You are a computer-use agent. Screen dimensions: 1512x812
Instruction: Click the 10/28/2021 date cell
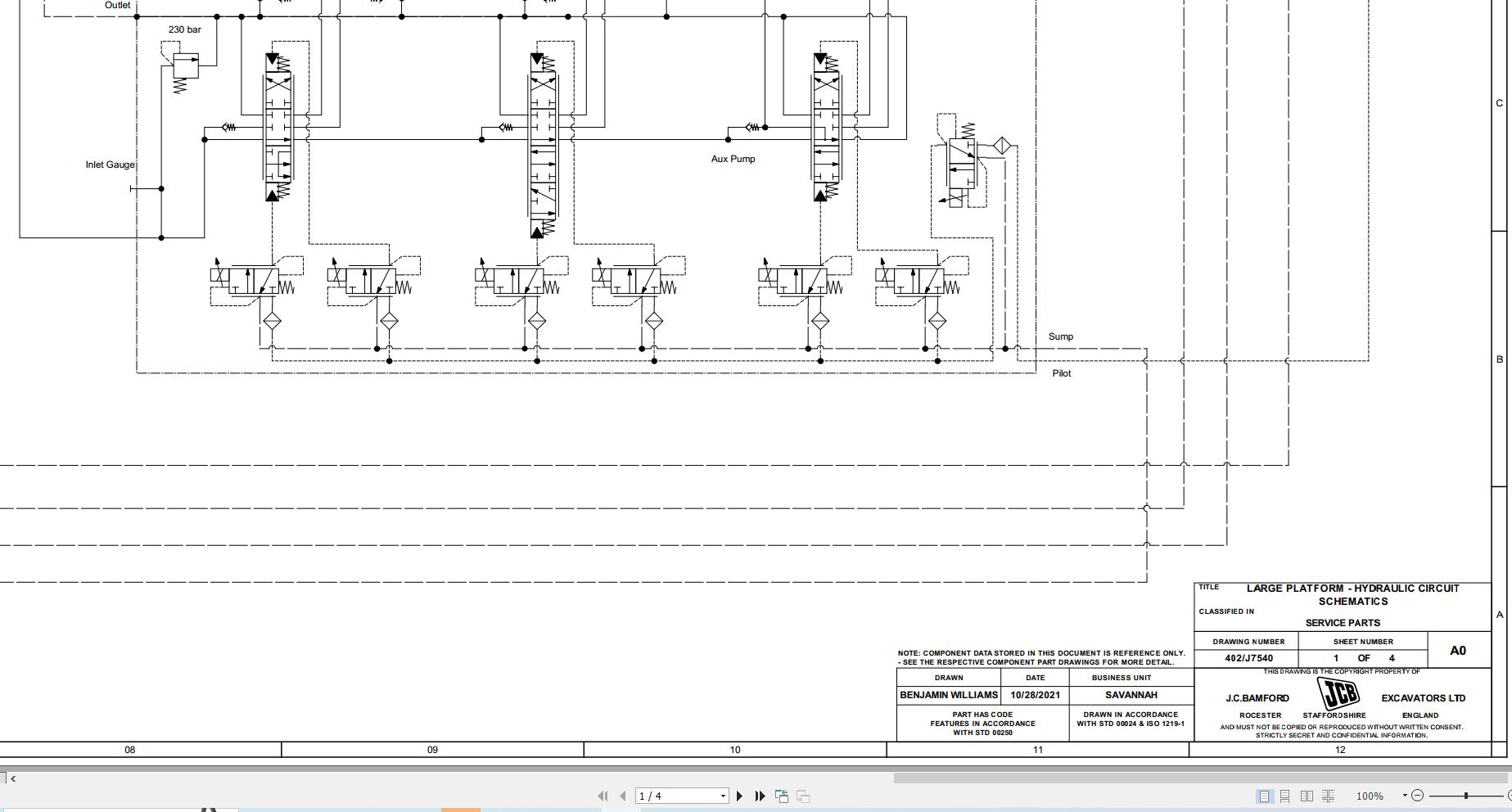[1035, 695]
